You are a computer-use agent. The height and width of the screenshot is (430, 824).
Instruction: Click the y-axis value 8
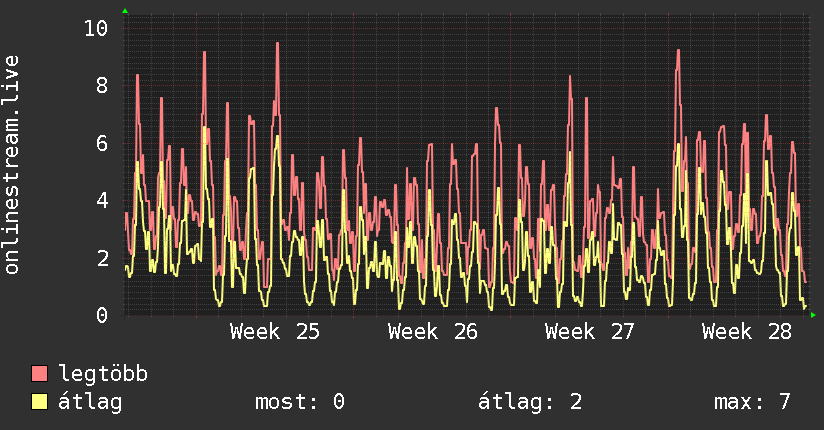click(x=102, y=85)
